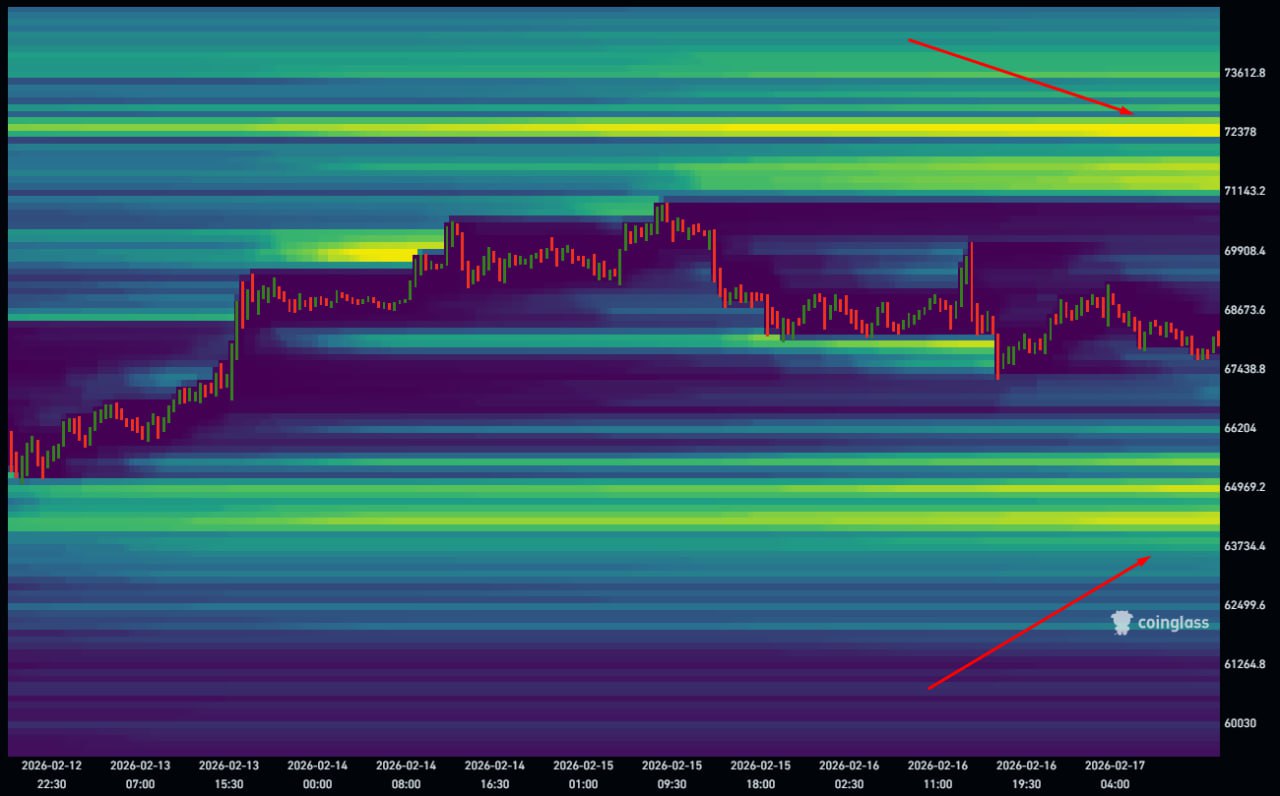Click the lower red arrow's tip

pyautogui.click(x=1149, y=557)
